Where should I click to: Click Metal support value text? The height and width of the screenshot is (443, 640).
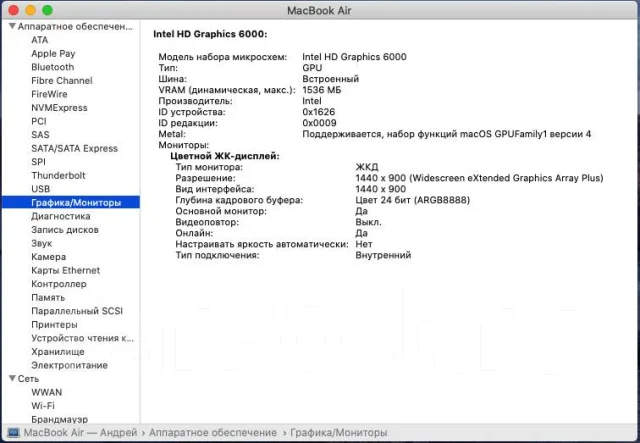pyautogui.click(x=447, y=134)
